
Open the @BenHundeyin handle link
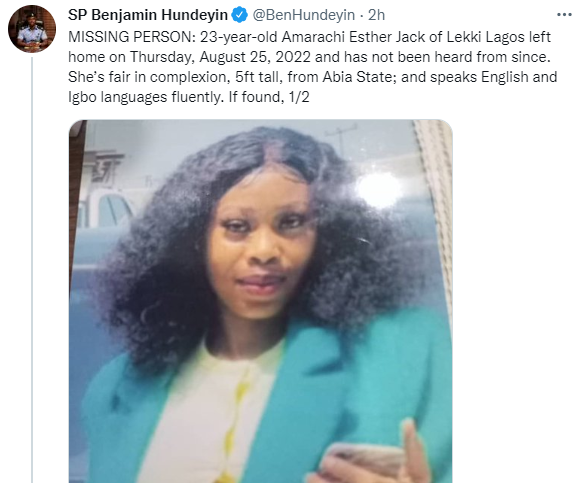point(304,15)
